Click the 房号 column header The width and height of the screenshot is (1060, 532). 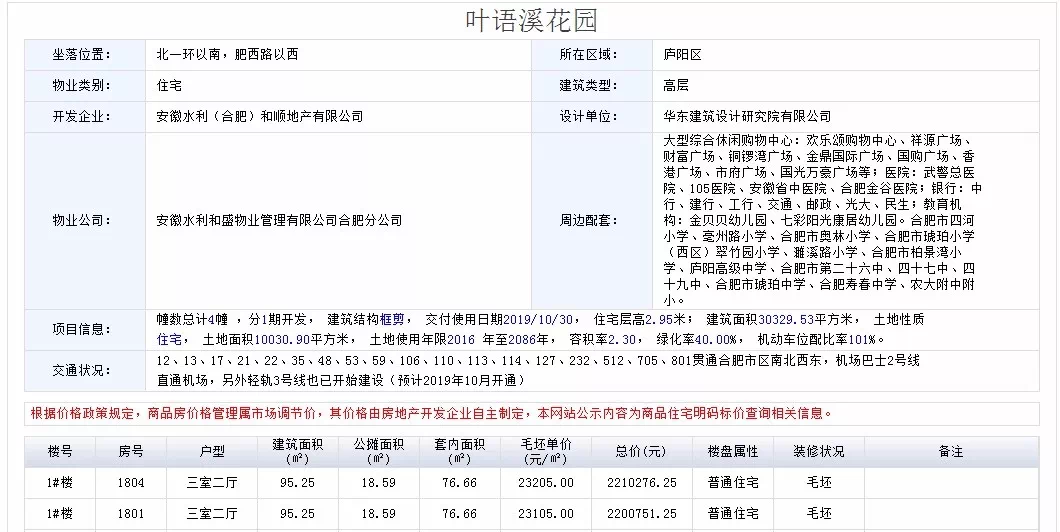coord(131,452)
